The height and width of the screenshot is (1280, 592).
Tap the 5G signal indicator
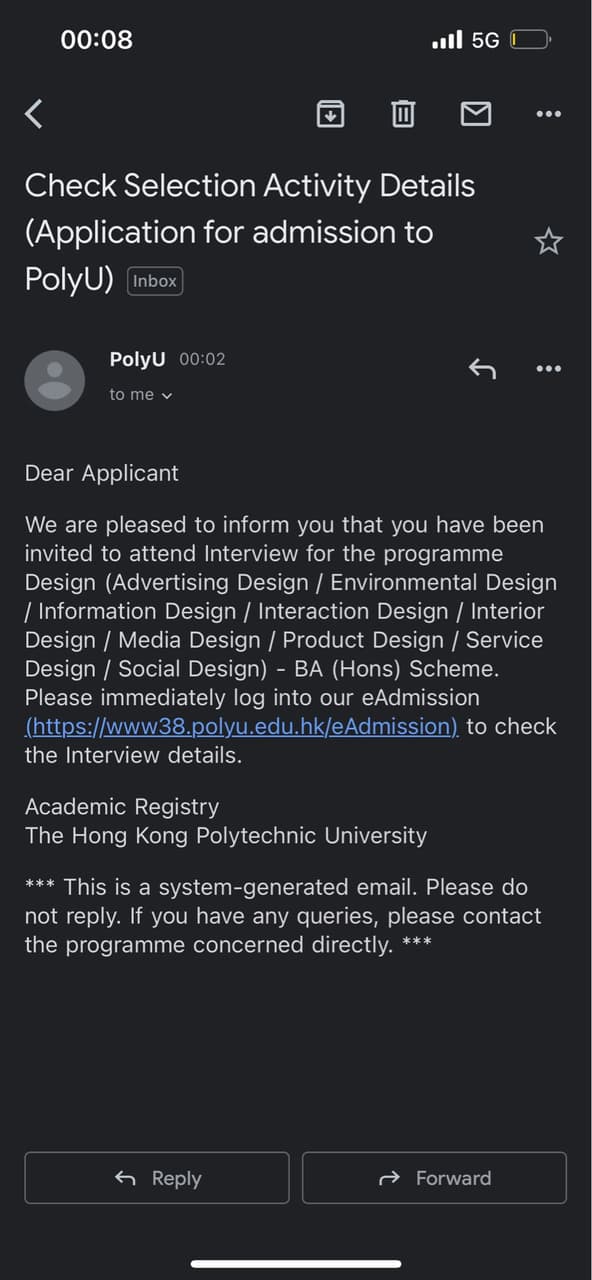pos(485,40)
